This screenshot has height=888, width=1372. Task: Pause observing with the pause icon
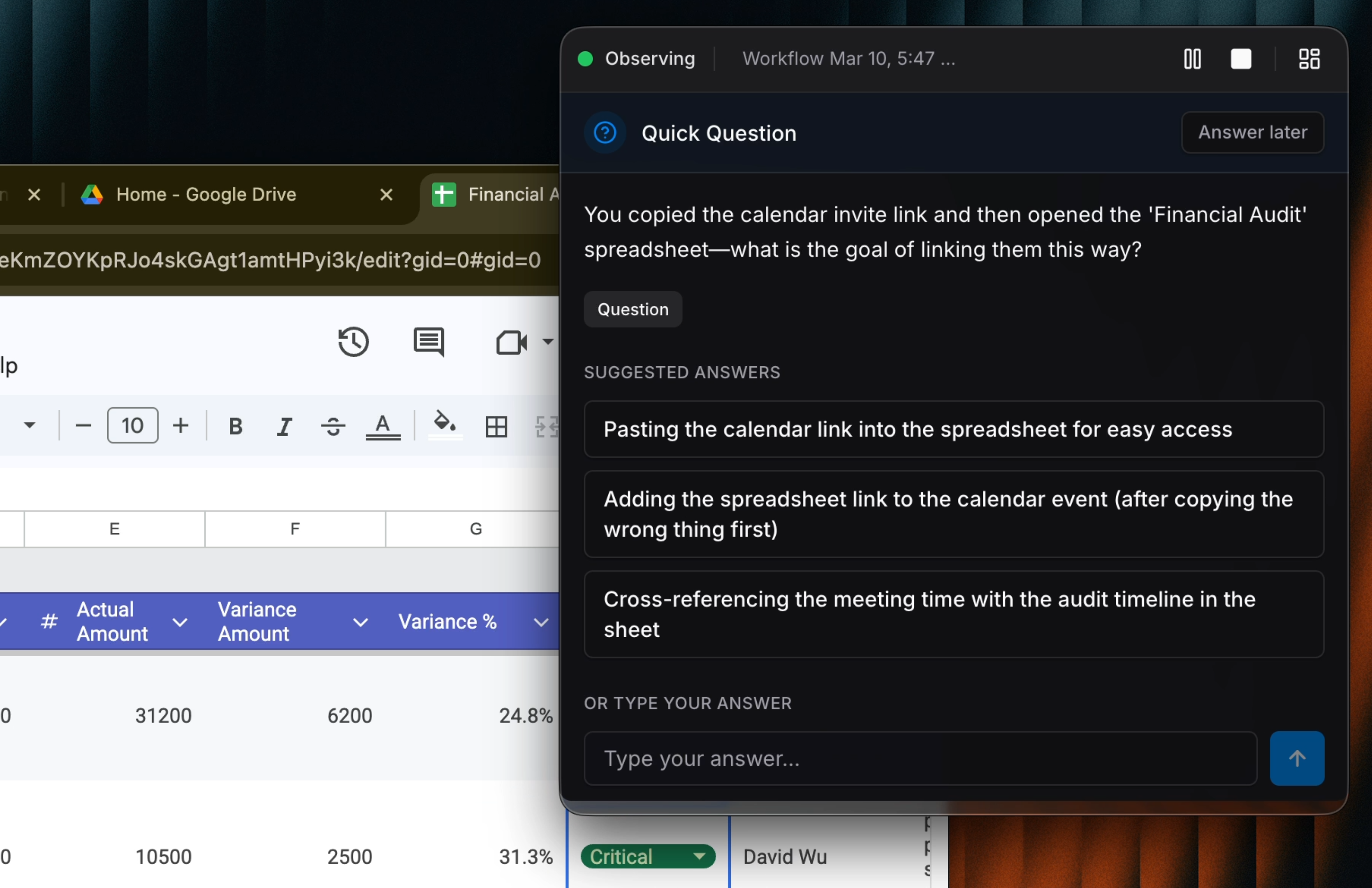point(1192,59)
